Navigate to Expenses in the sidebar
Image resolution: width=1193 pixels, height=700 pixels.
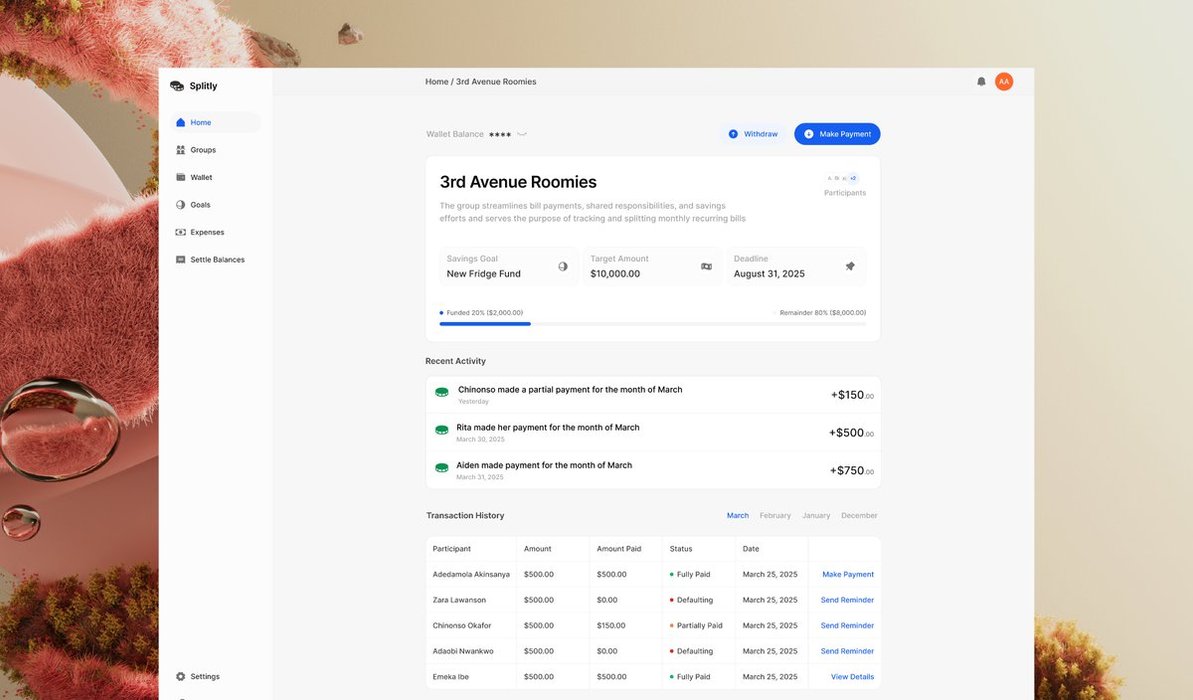[x=207, y=232]
